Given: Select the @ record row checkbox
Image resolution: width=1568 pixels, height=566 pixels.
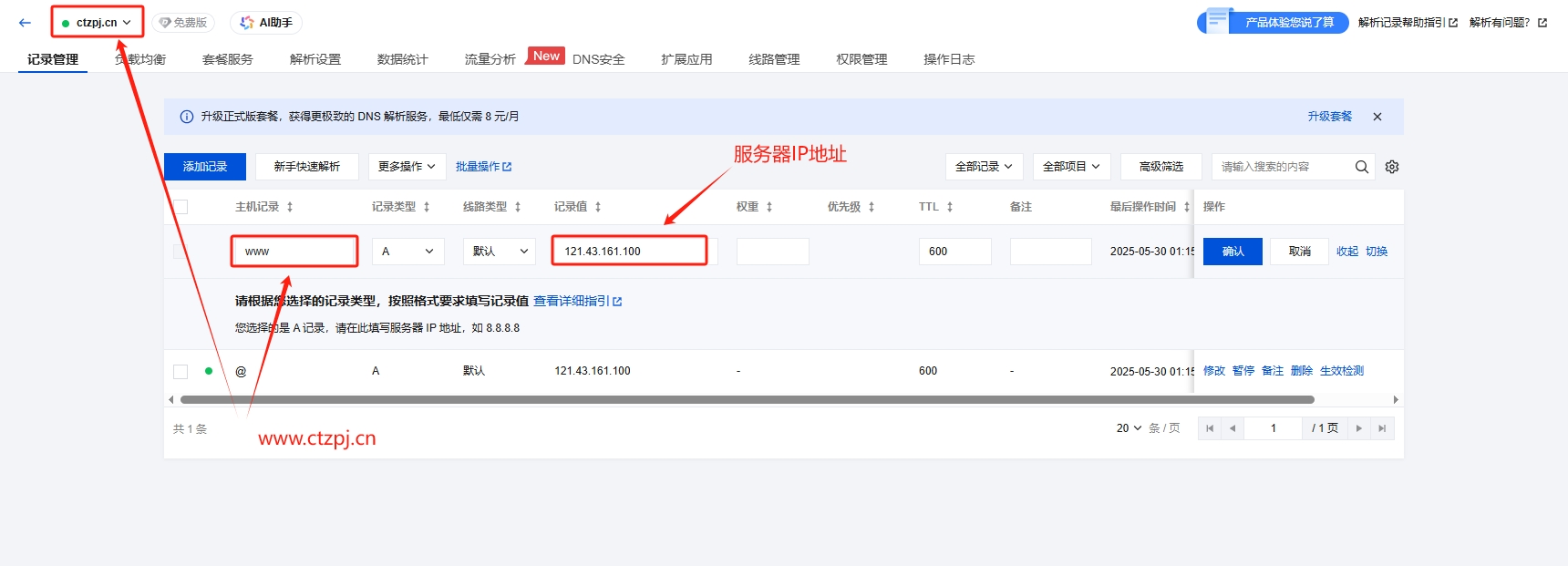Looking at the screenshot, I should pyautogui.click(x=181, y=371).
